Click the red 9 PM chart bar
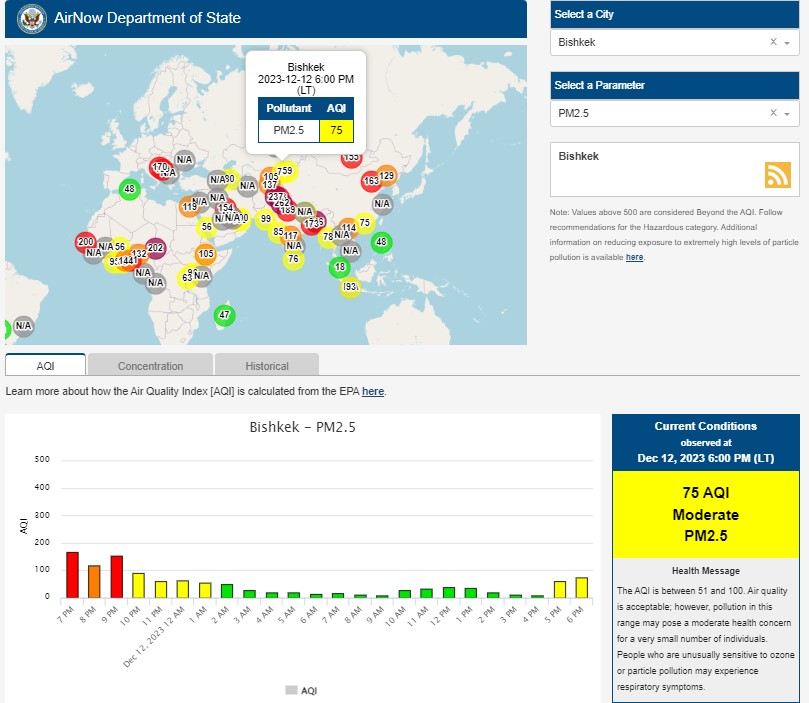Viewport: 809px width, 703px height. pyautogui.click(x=117, y=577)
